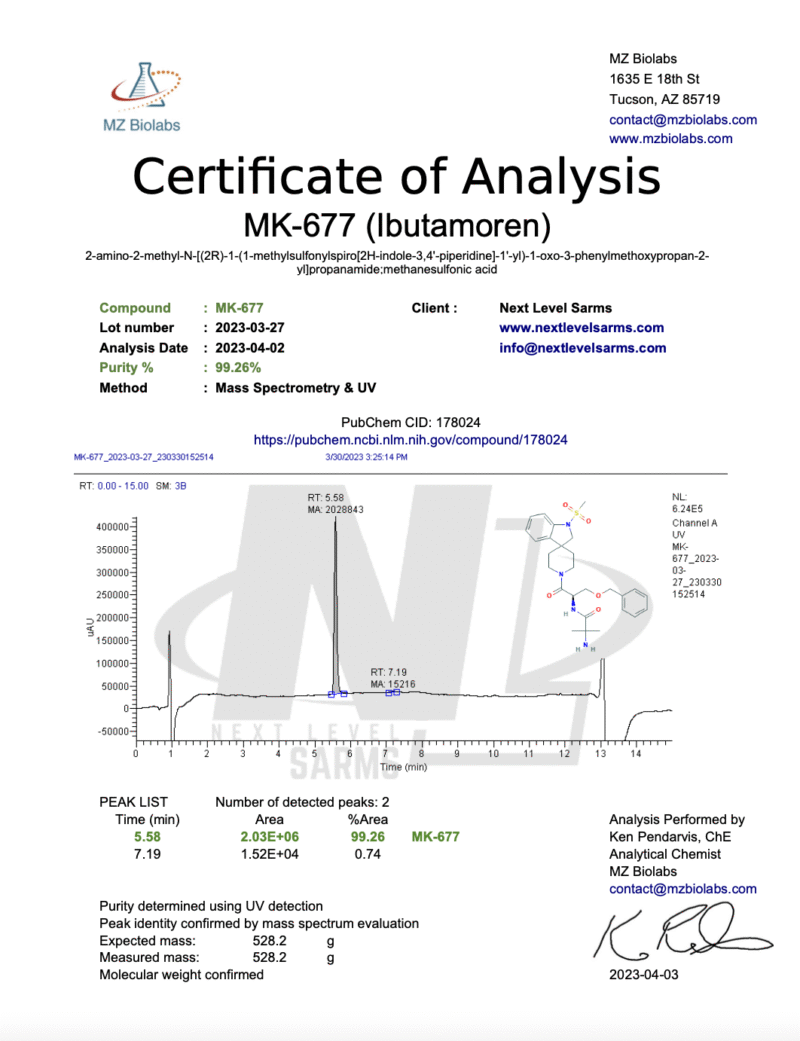Viewport: 800px width, 1041px height.
Task: Select the peak area value 2.03E+06
Action: coord(270,837)
